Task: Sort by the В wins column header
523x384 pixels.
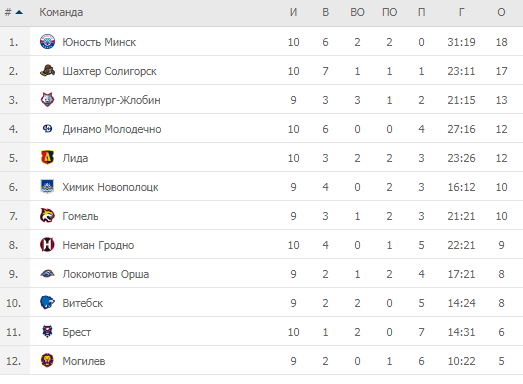Action: (x=326, y=12)
